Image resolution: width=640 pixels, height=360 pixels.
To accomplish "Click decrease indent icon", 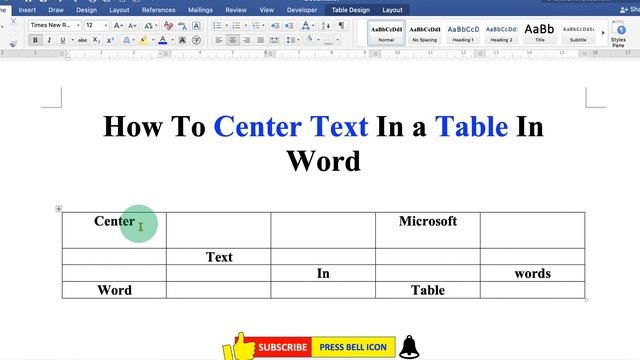I will tap(275, 25).
